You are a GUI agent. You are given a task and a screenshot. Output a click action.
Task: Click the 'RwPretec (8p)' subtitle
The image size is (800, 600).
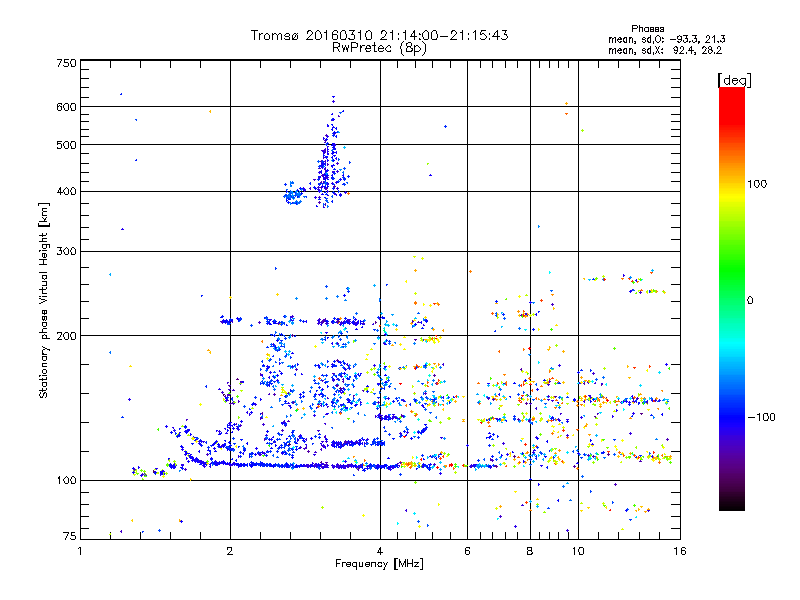pyautogui.click(x=379, y=48)
